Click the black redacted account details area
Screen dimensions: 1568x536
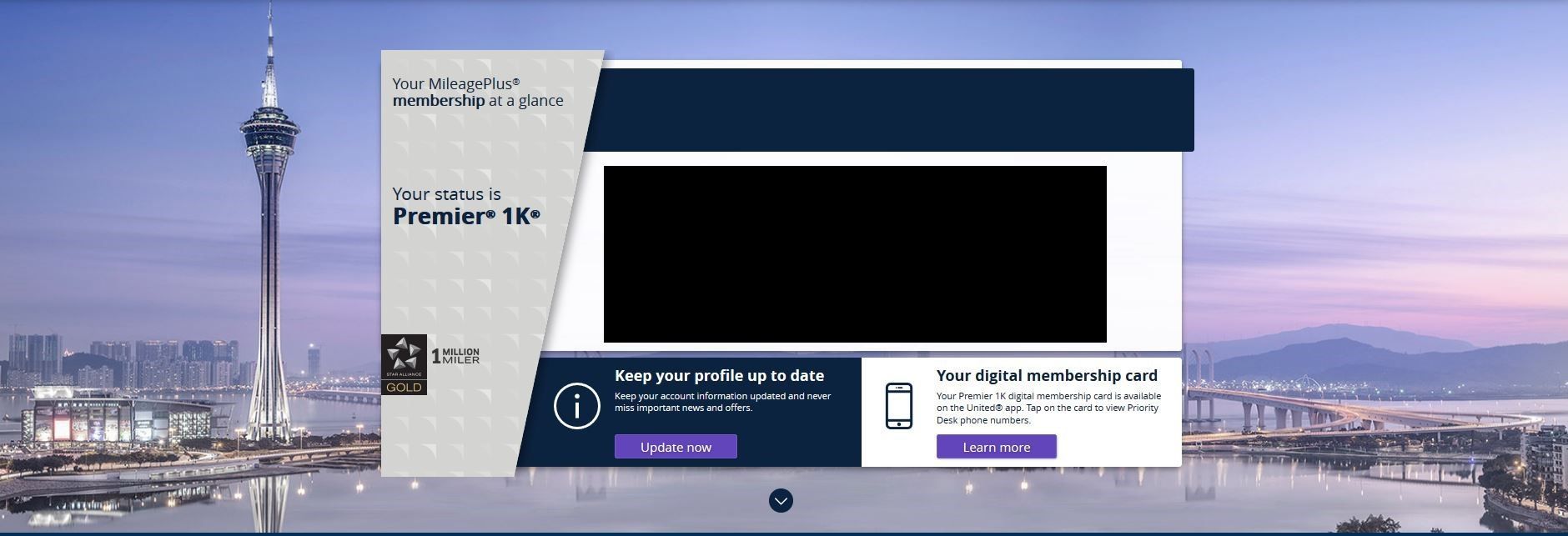pos(855,254)
